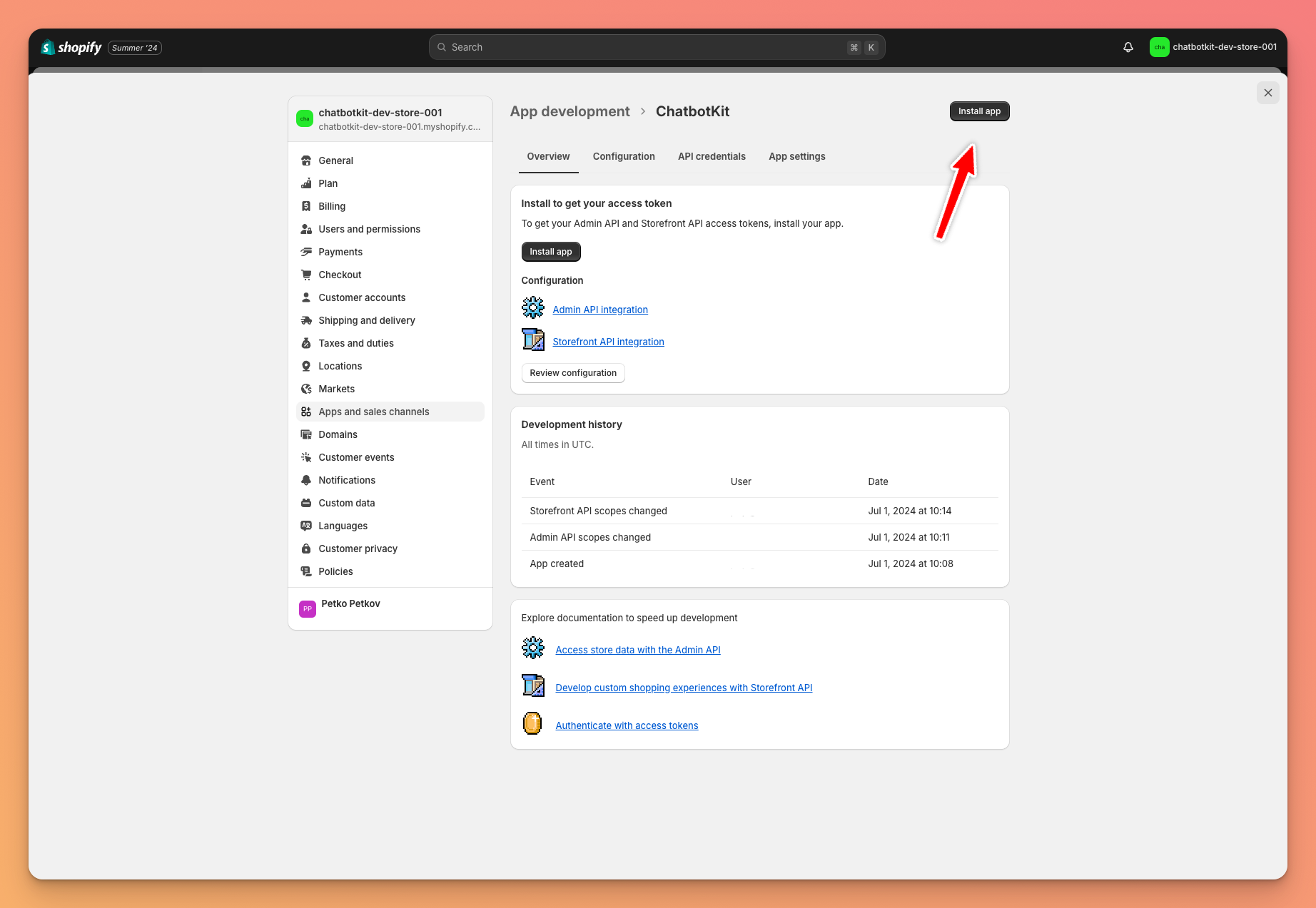Click the Notifications bell icon in sidebar
The width and height of the screenshot is (1316, 908).
click(306, 480)
